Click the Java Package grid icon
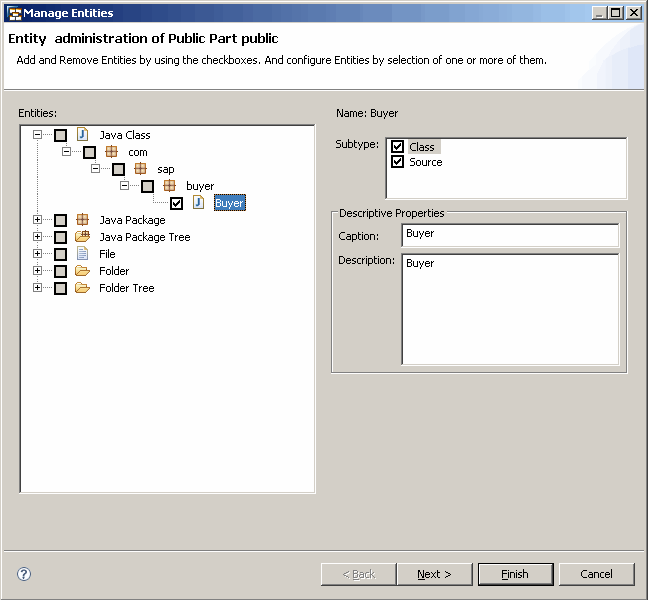This screenshot has height=600, width=648. click(83, 219)
